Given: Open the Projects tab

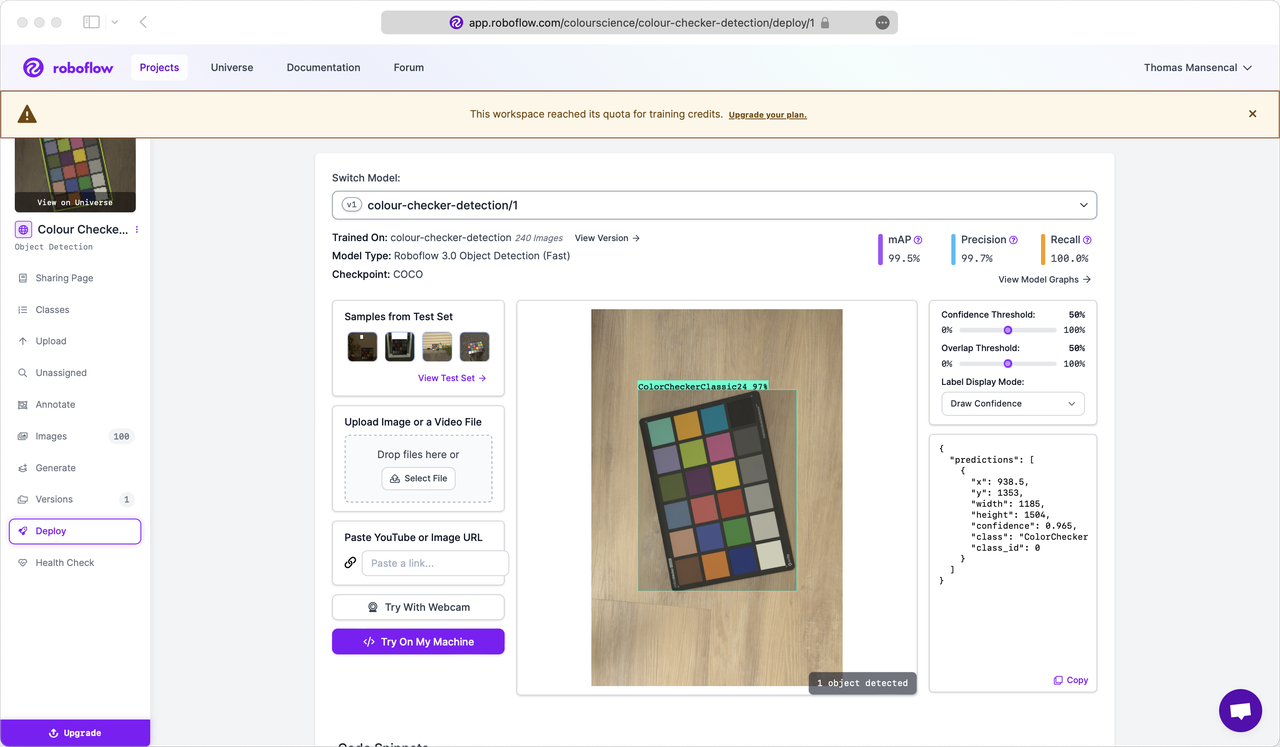Looking at the screenshot, I should point(159,68).
